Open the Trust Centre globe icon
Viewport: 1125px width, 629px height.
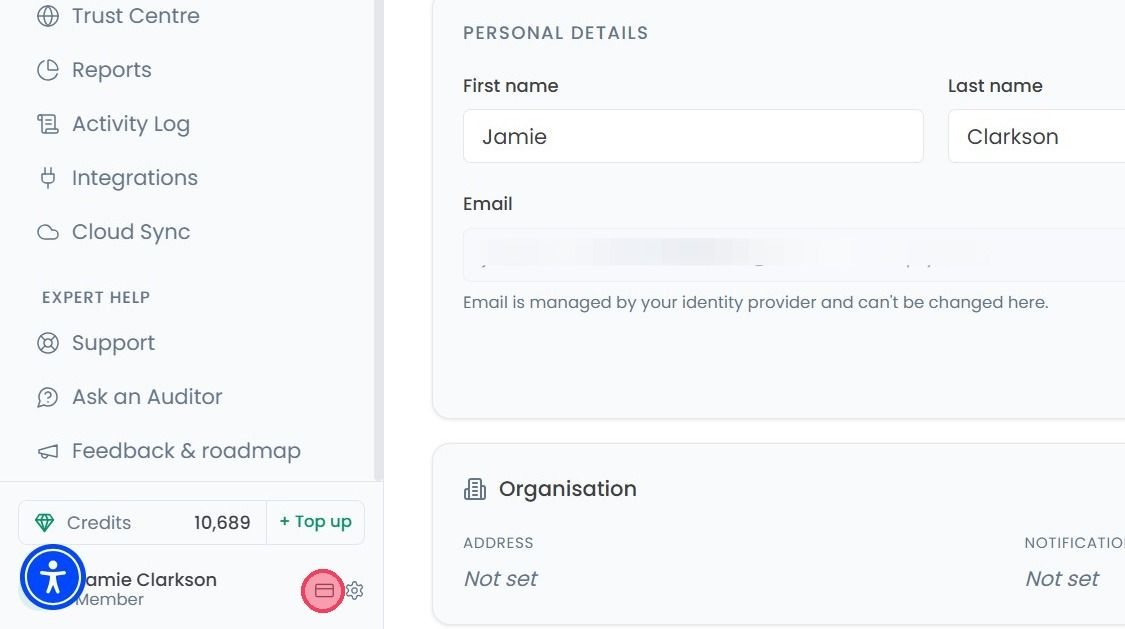(48, 16)
